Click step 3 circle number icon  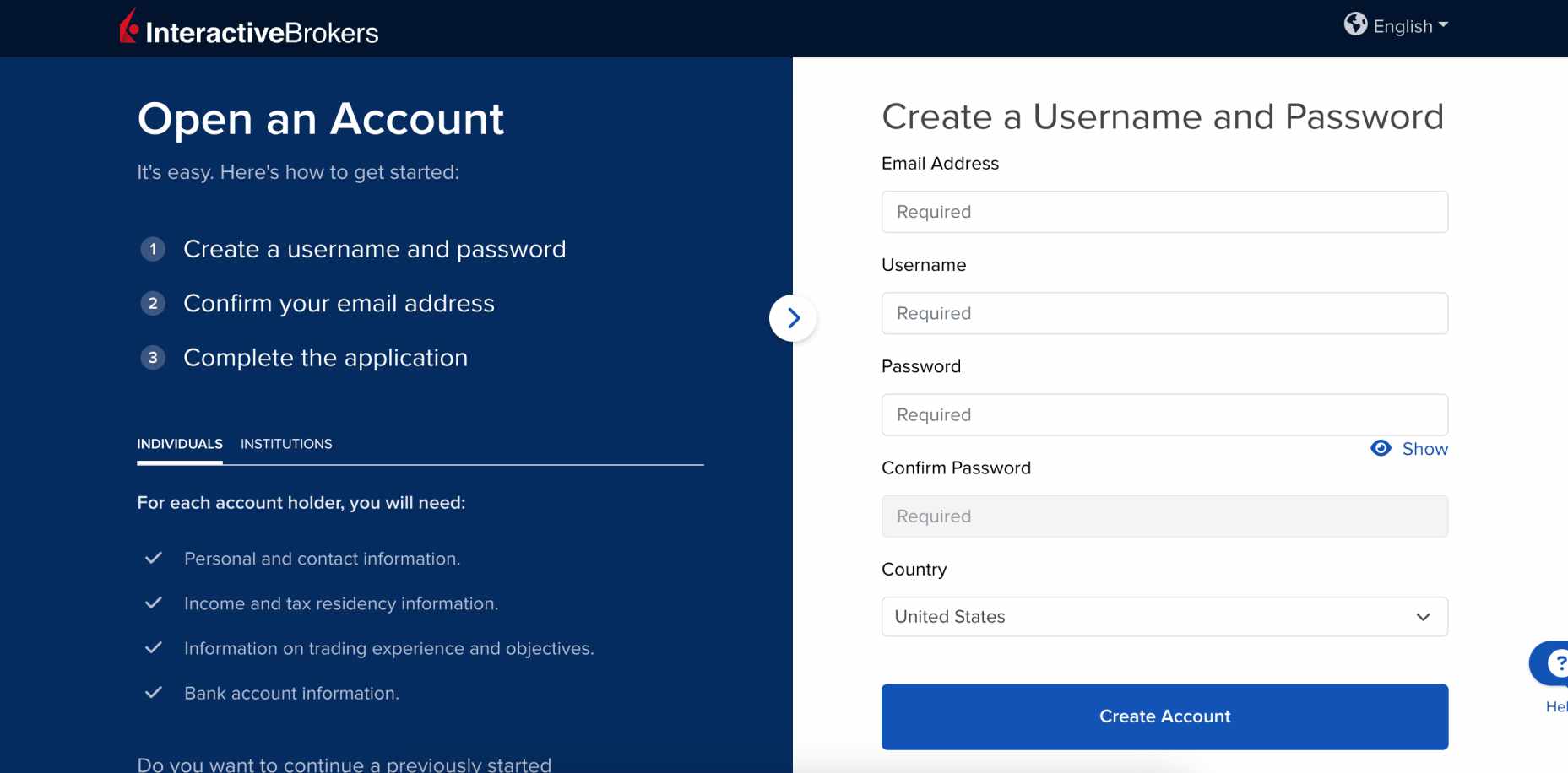tap(153, 357)
